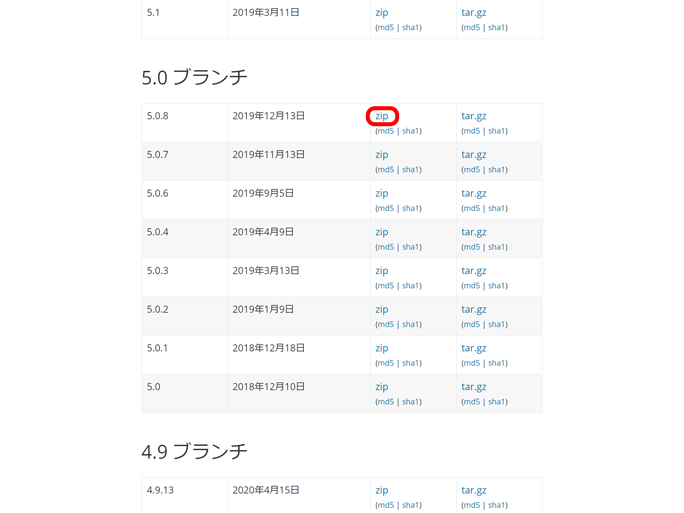Screen dimensions: 684x513
Task: Download the zip for version 5.0.7
Action: pos(382,155)
